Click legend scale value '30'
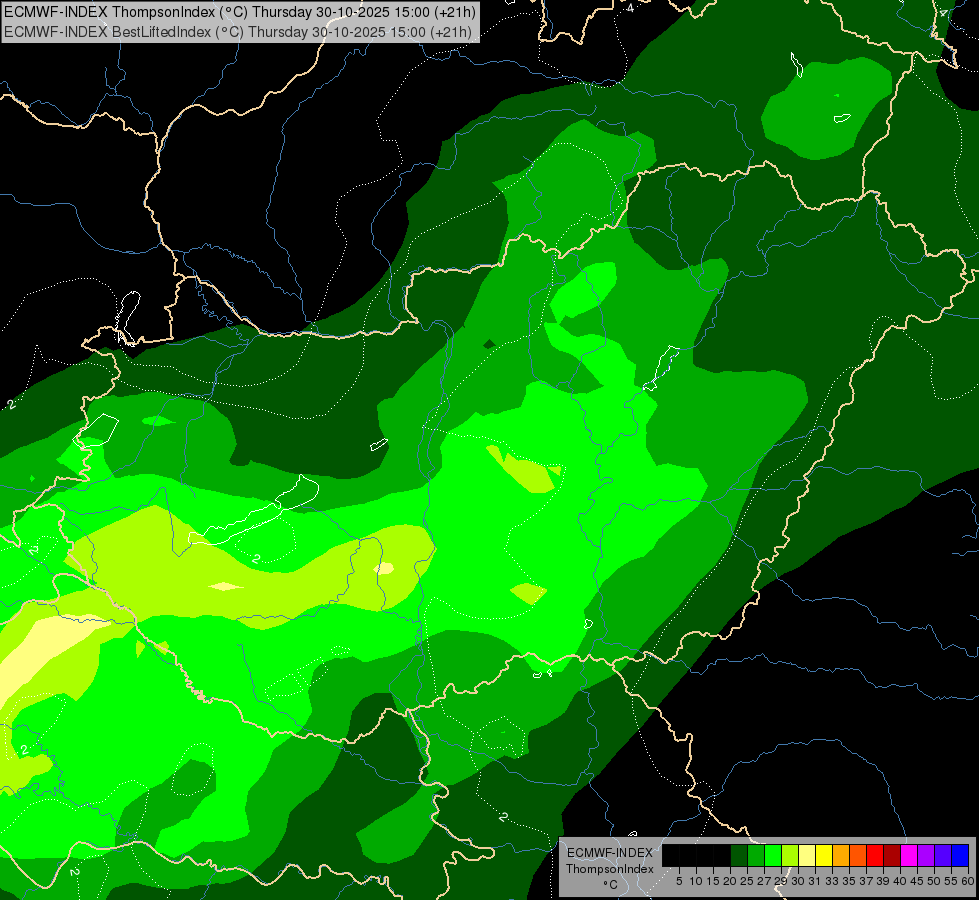 [x=798, y=881]
